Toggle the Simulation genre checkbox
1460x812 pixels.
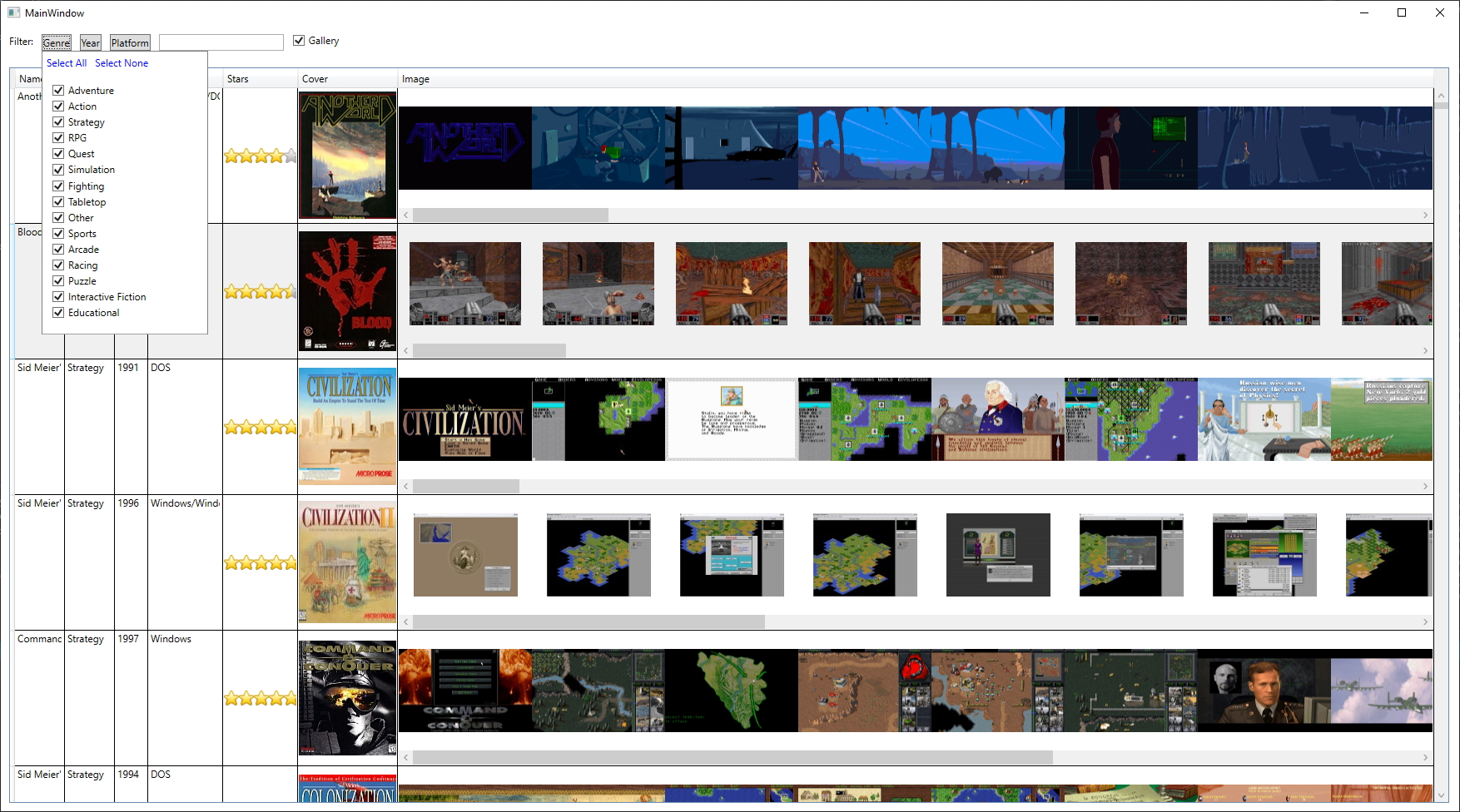pos(58,169)
